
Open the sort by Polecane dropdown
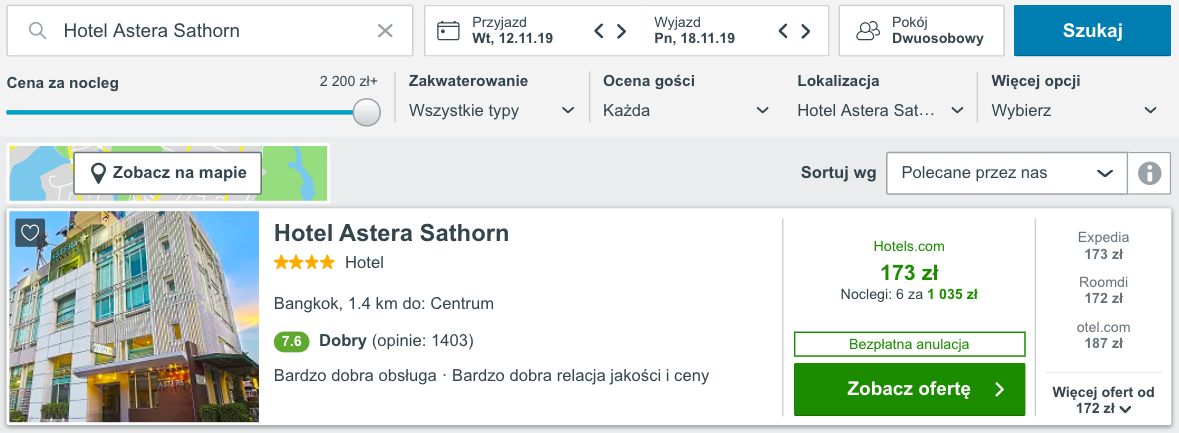pos(1006,173)
